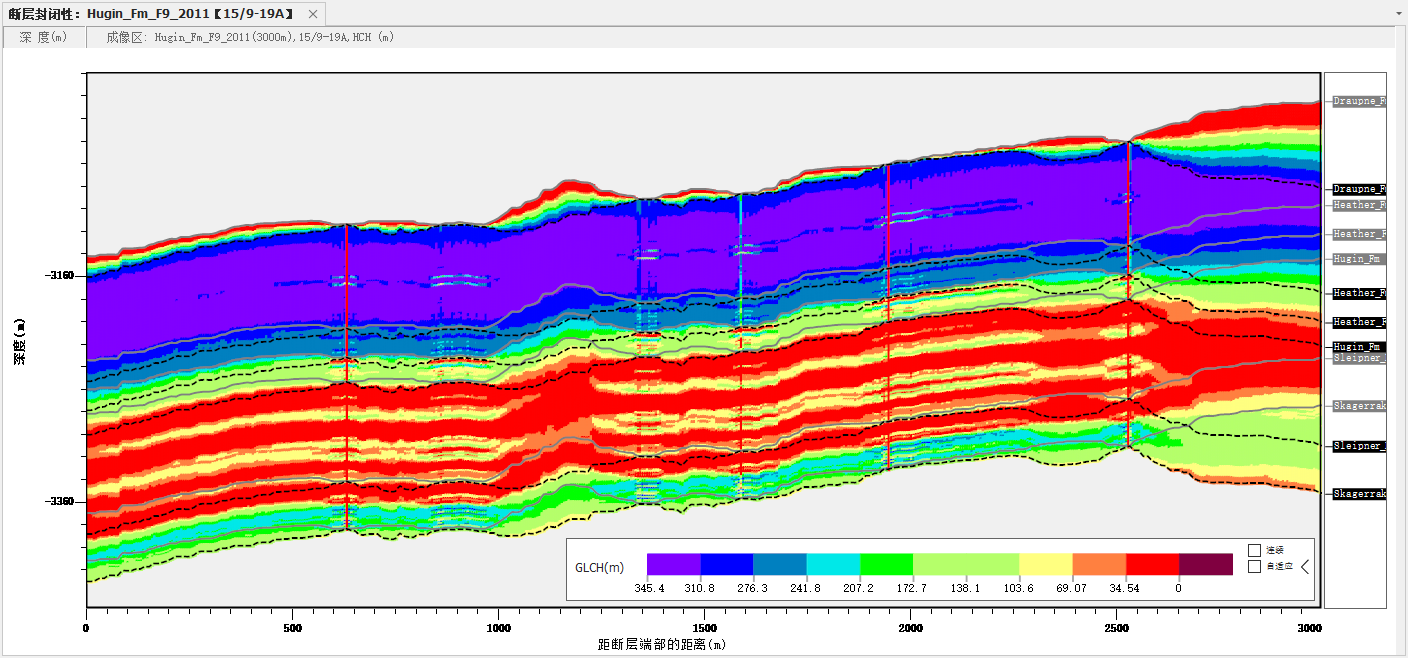Open the tab list dropdown arrow
Screen dimensions: 1408x658
click(1398, 15)
